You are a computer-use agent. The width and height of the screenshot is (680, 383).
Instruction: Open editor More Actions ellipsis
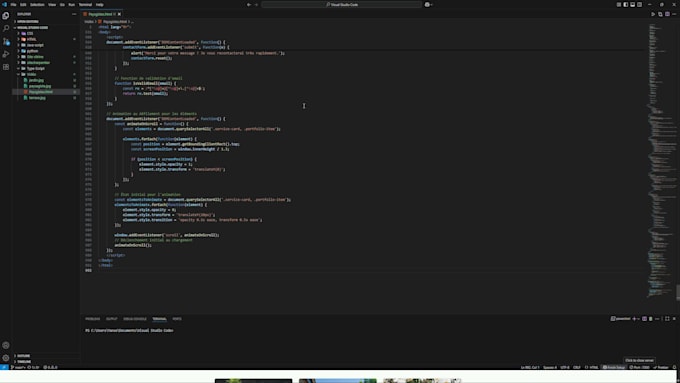point(674,14)
